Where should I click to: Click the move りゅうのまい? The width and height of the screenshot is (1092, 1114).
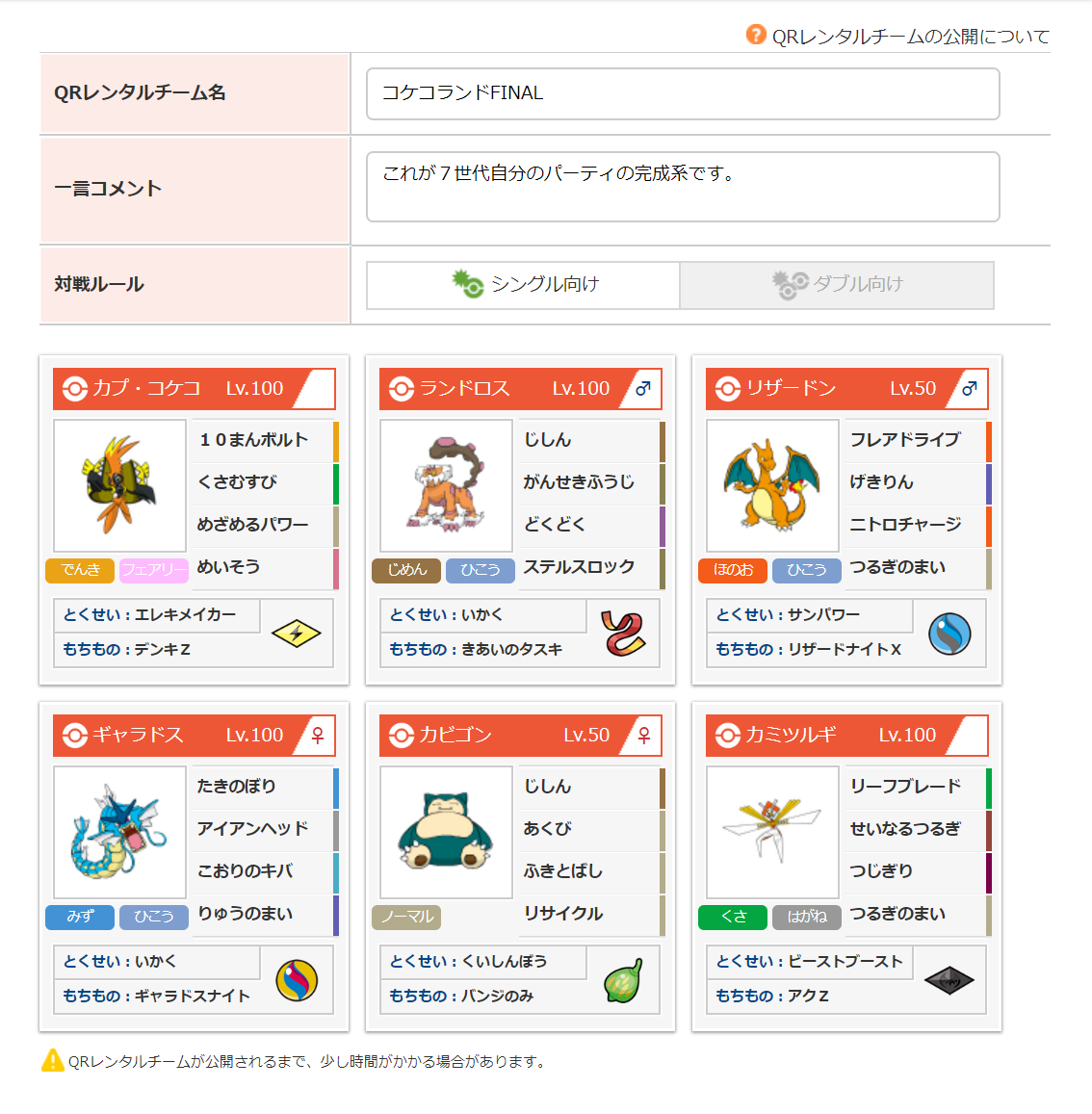click(246, 914)
